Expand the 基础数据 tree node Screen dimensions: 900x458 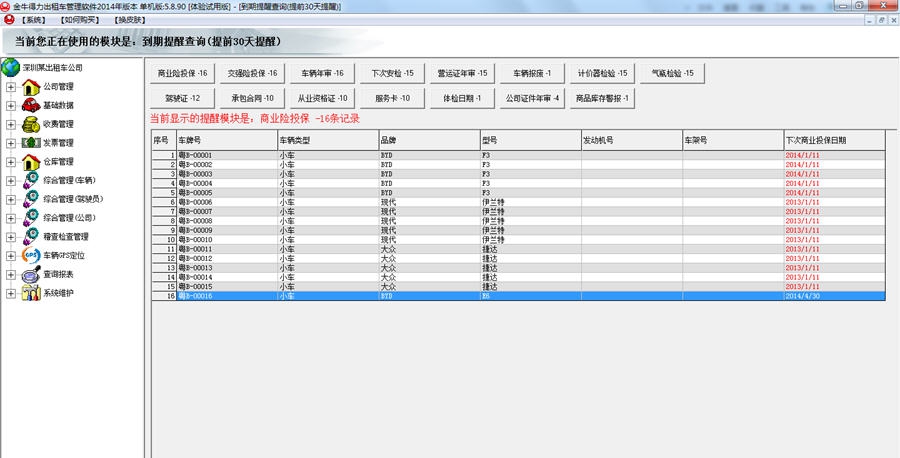click(x=11, y=106)
